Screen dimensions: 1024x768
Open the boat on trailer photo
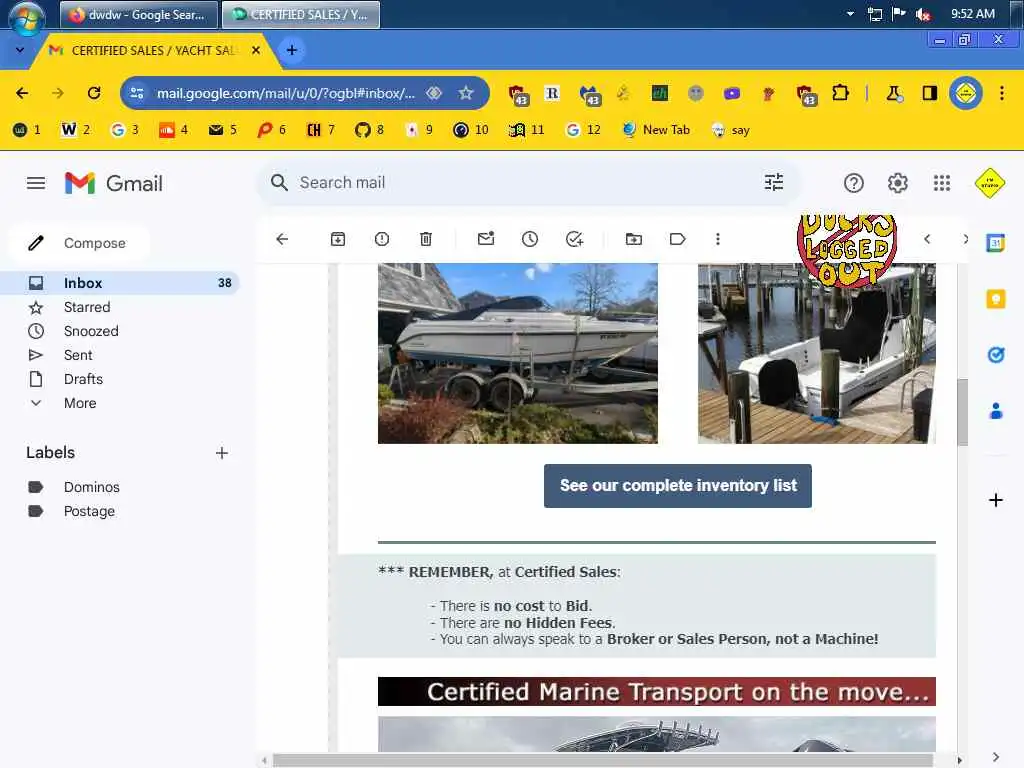coord(518,353)
